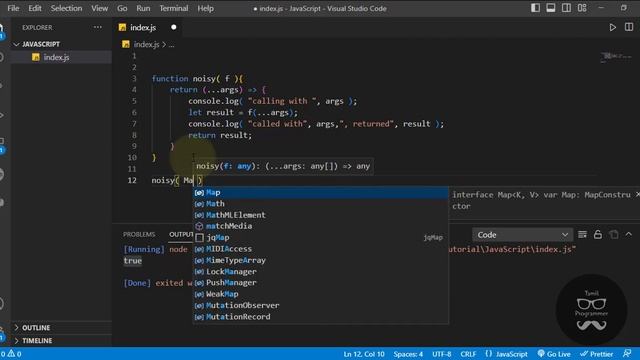Viewport: 640px width, 360px height.
Task: Choose MutationRecord suggestion
Action: 320,317
